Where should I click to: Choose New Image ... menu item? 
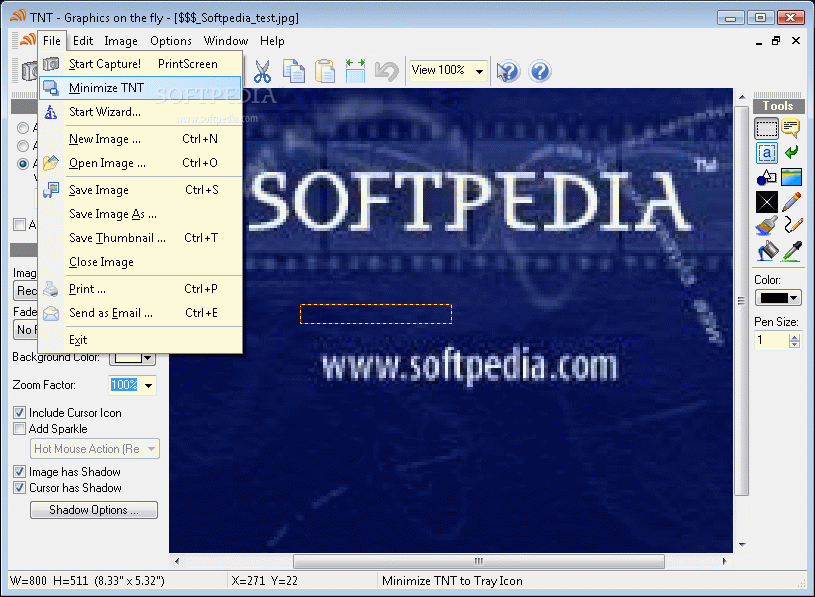[140, 139]
